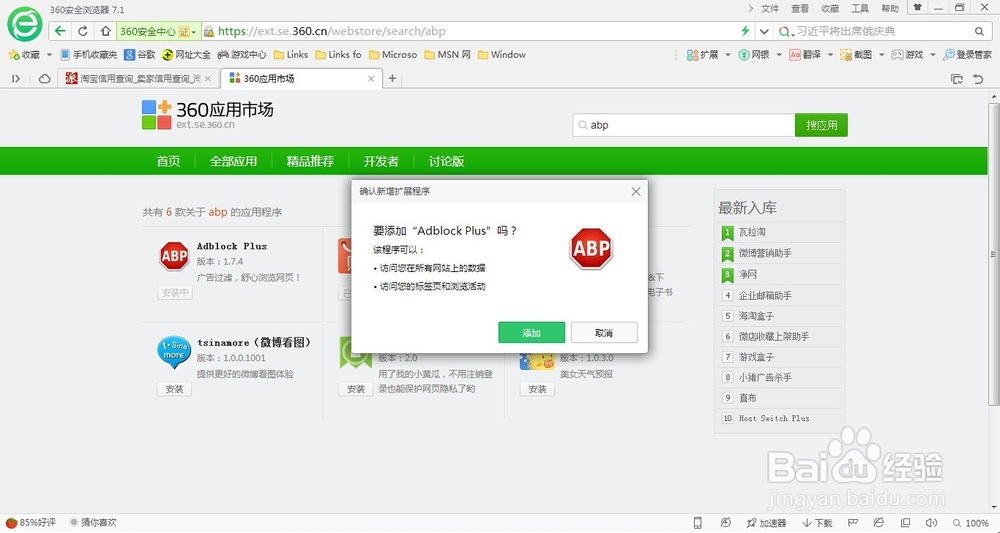This screenshot has width=1000, height=533.
Task: Open the 精品推荐 navigation item
Action: (310, 161)
